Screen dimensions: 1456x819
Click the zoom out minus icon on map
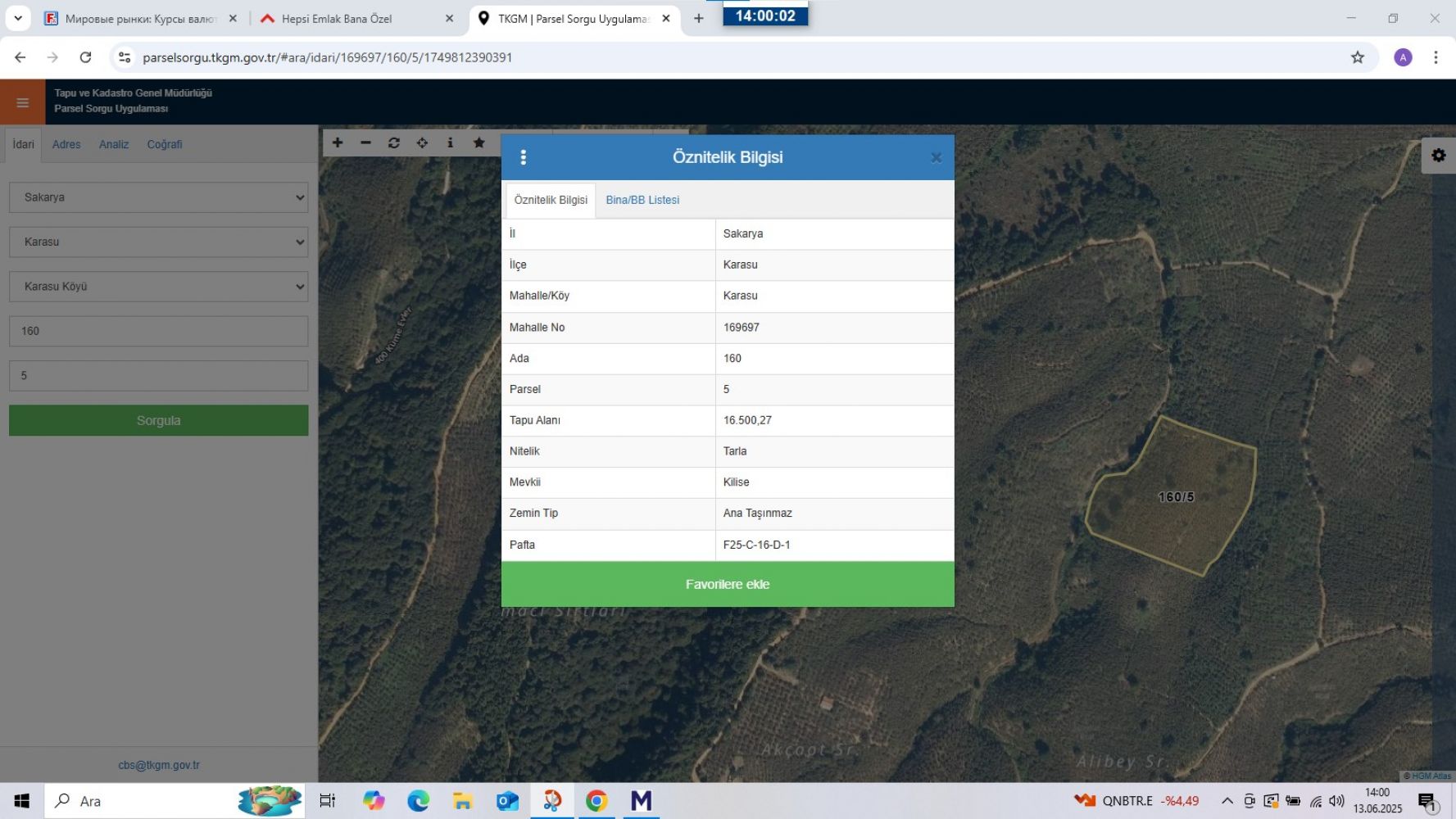pos(365,143)
